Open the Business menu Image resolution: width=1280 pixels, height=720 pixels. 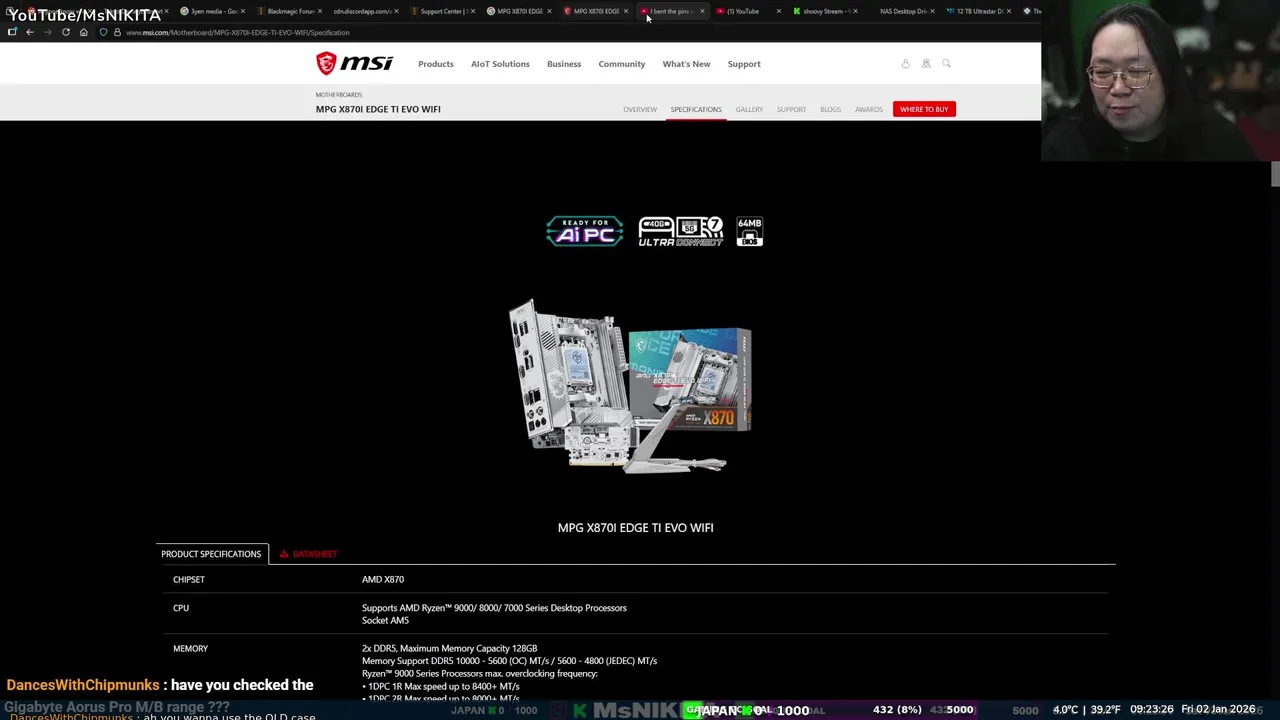(564, 64)
